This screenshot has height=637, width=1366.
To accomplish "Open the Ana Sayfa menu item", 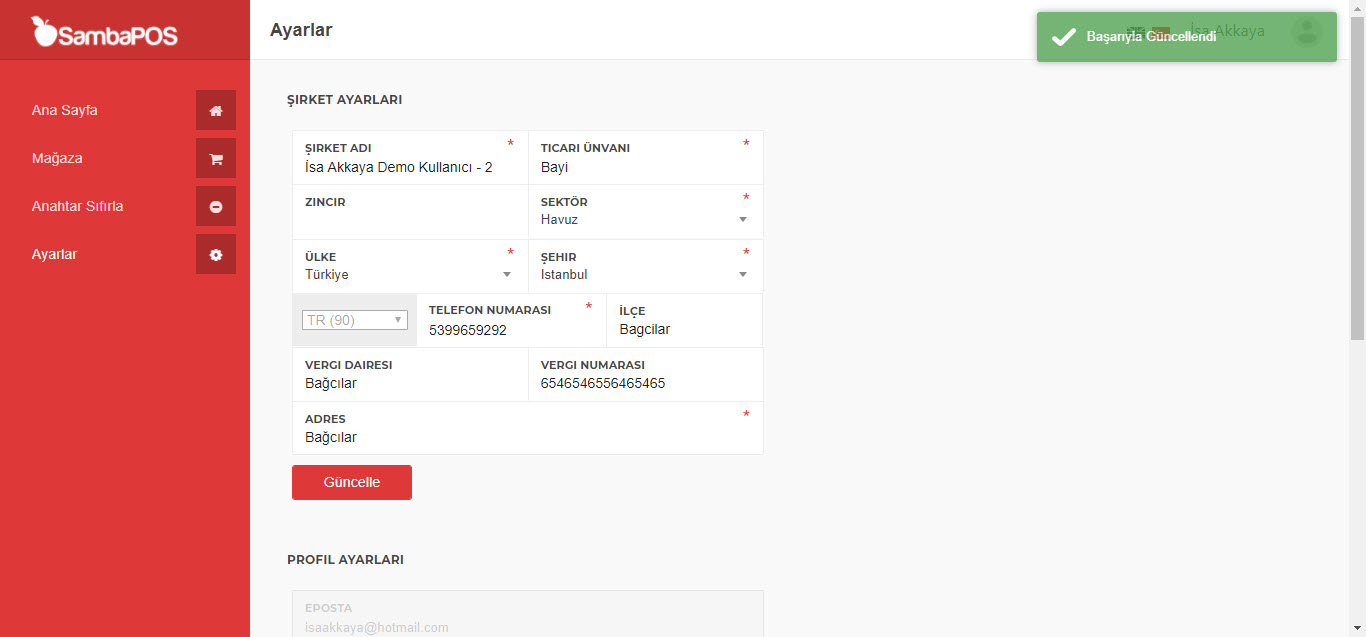I will point(65,110).
